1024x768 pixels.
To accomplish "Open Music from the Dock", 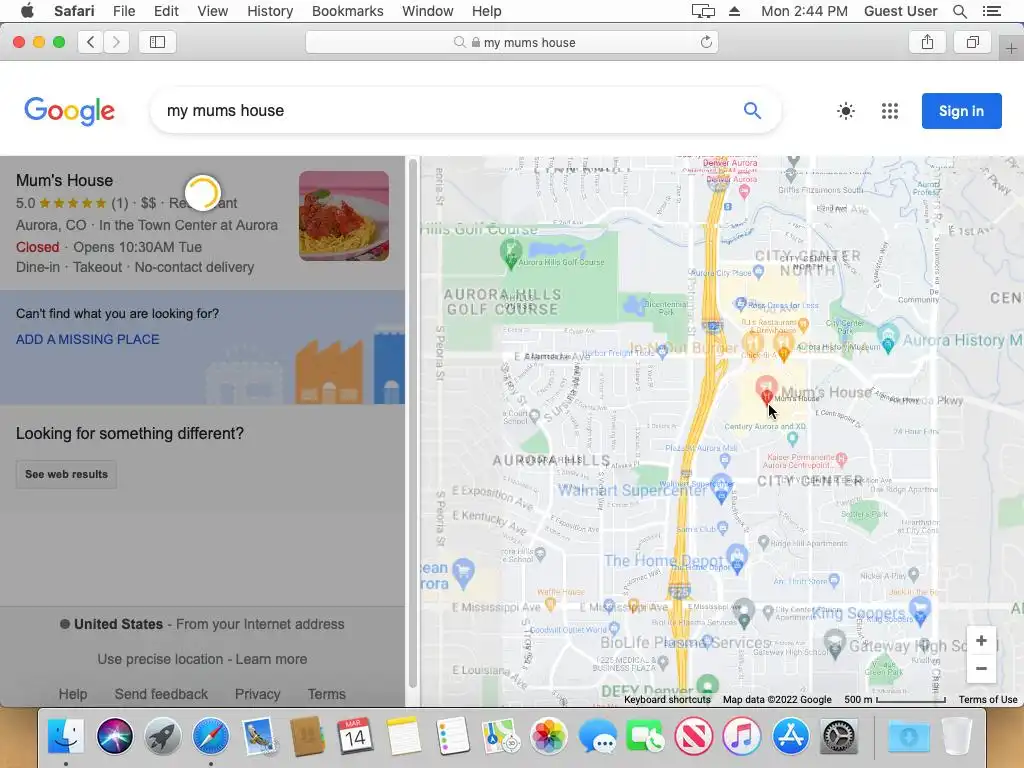I will [x=741, y=735].
